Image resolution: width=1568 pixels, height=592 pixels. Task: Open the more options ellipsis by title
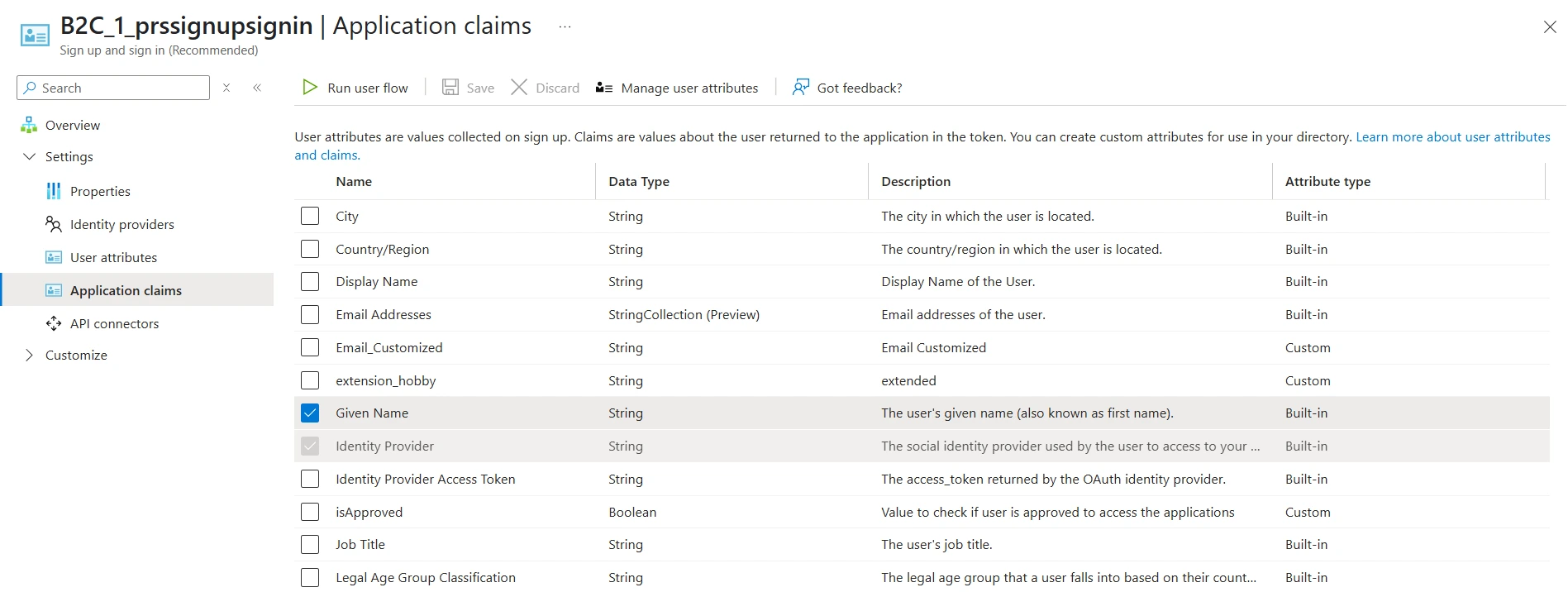coord(565,26)
